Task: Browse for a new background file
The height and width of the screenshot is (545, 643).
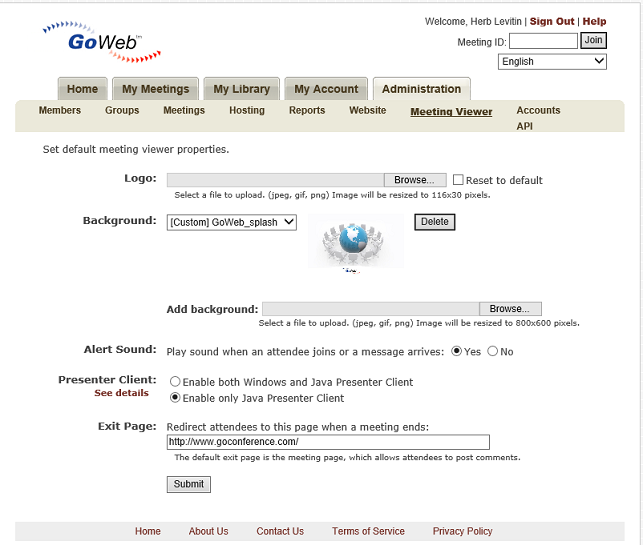Action: (x=510, y=309)
